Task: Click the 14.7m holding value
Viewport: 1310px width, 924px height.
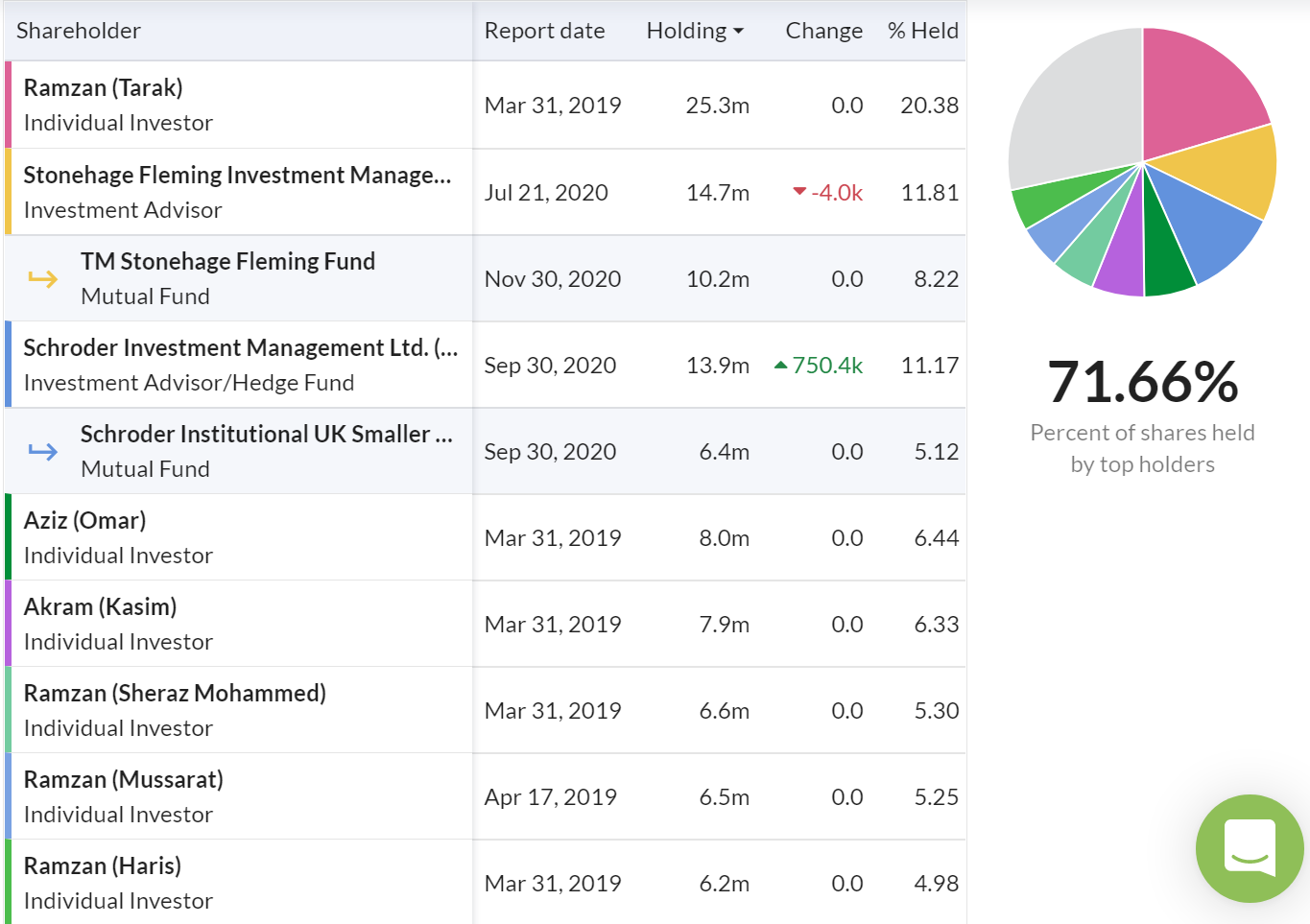Action: coord(717,193)
